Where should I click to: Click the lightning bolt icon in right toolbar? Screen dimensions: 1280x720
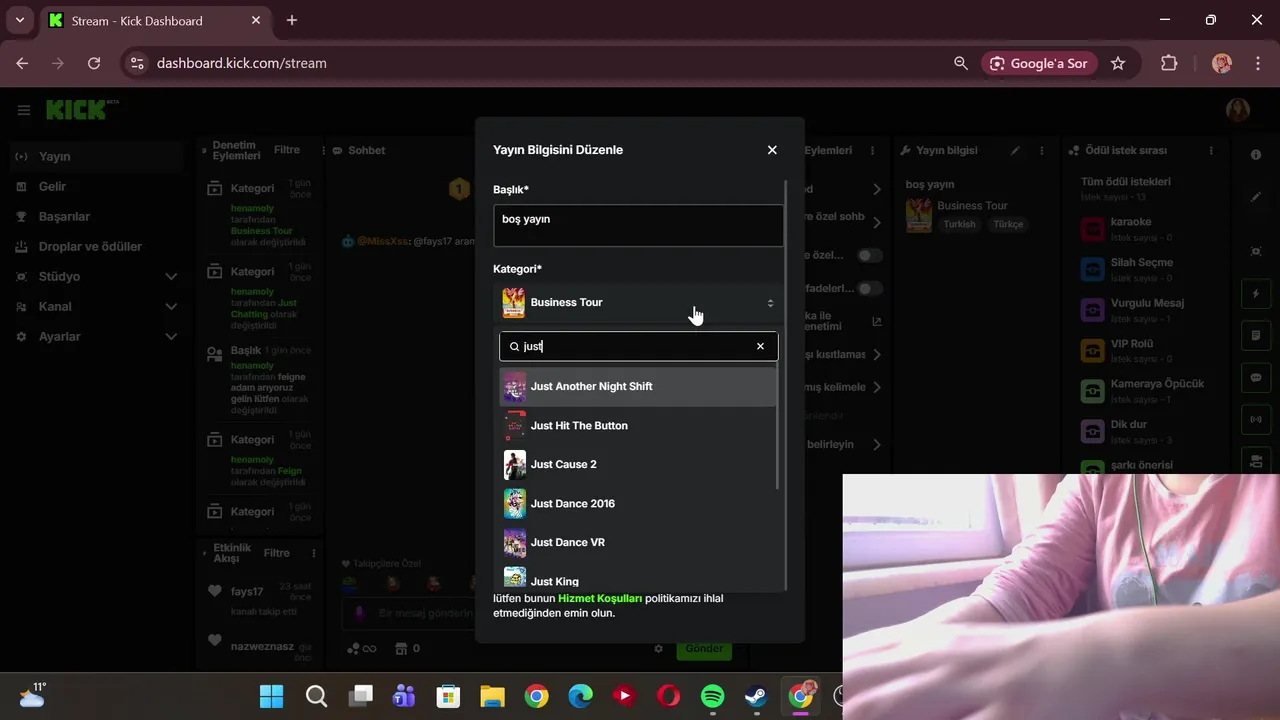[x=1256, y=294]
